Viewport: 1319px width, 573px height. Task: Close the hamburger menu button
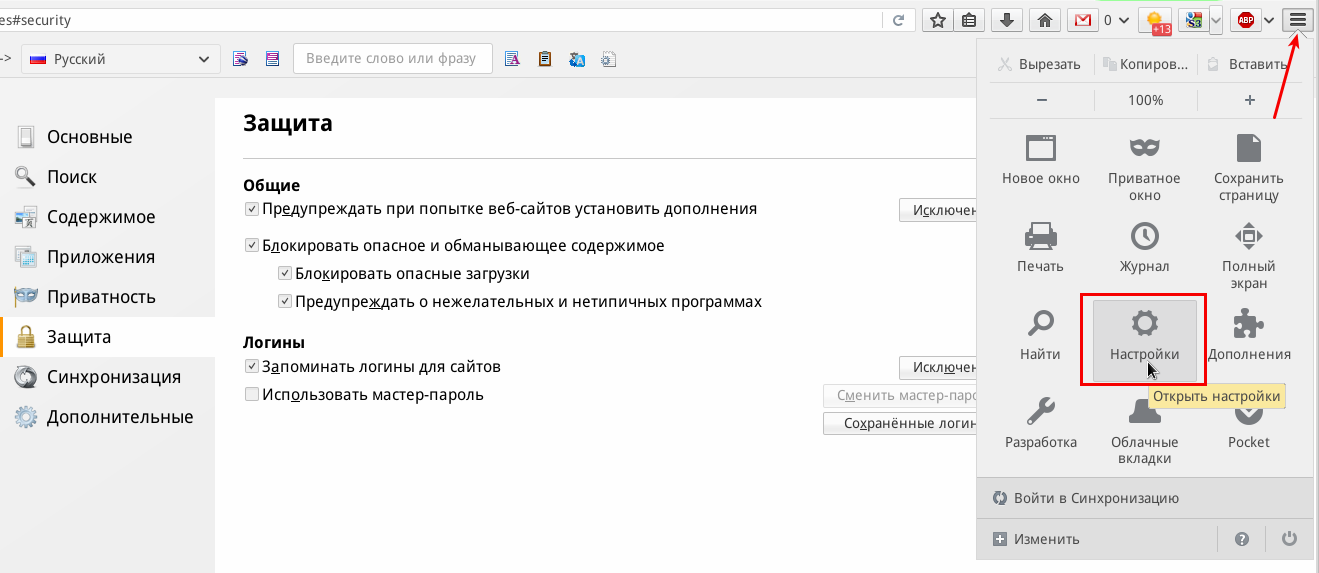tap(1298, 20)
